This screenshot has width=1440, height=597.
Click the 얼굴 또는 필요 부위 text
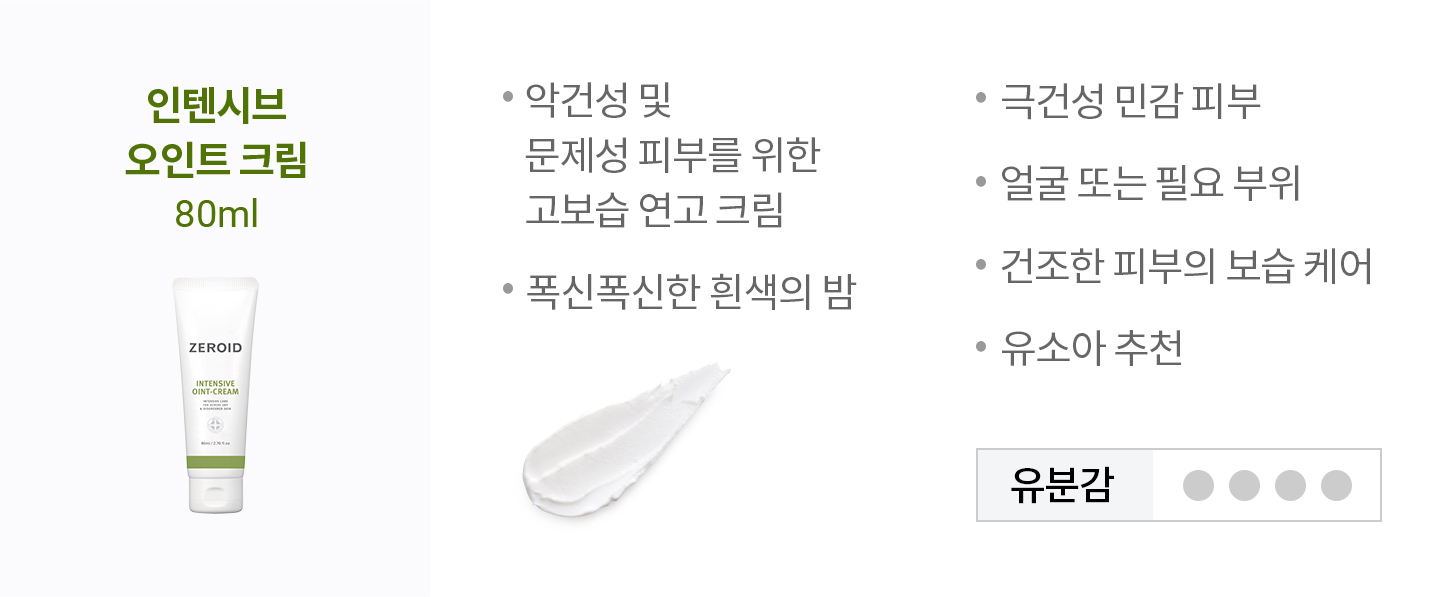[x=1150, y=184]
